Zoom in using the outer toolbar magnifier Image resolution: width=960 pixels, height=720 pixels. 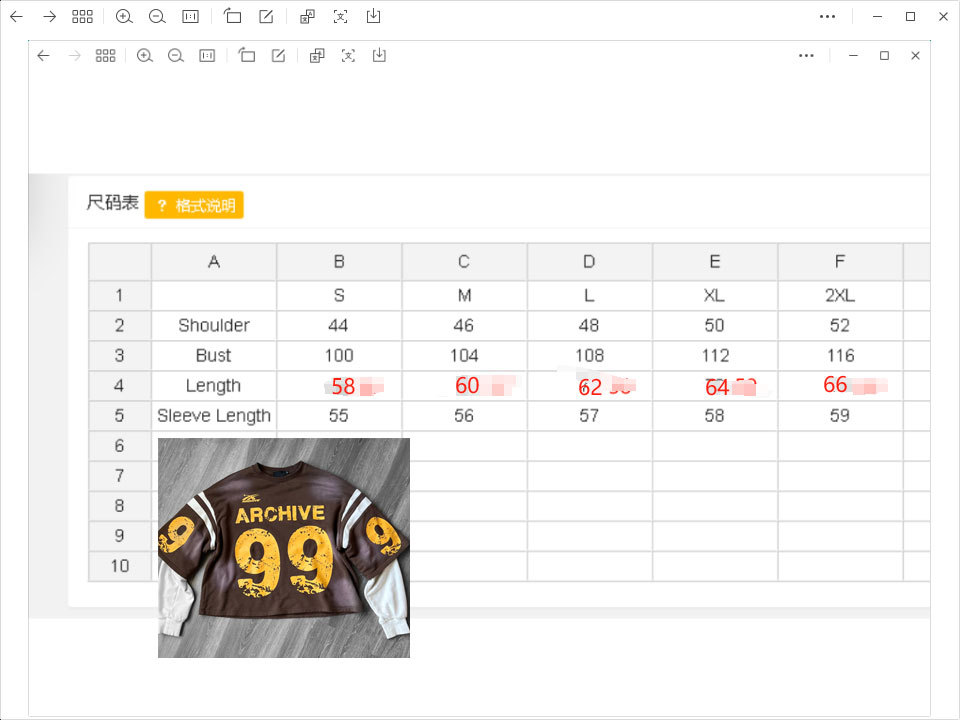click(124, 17)
